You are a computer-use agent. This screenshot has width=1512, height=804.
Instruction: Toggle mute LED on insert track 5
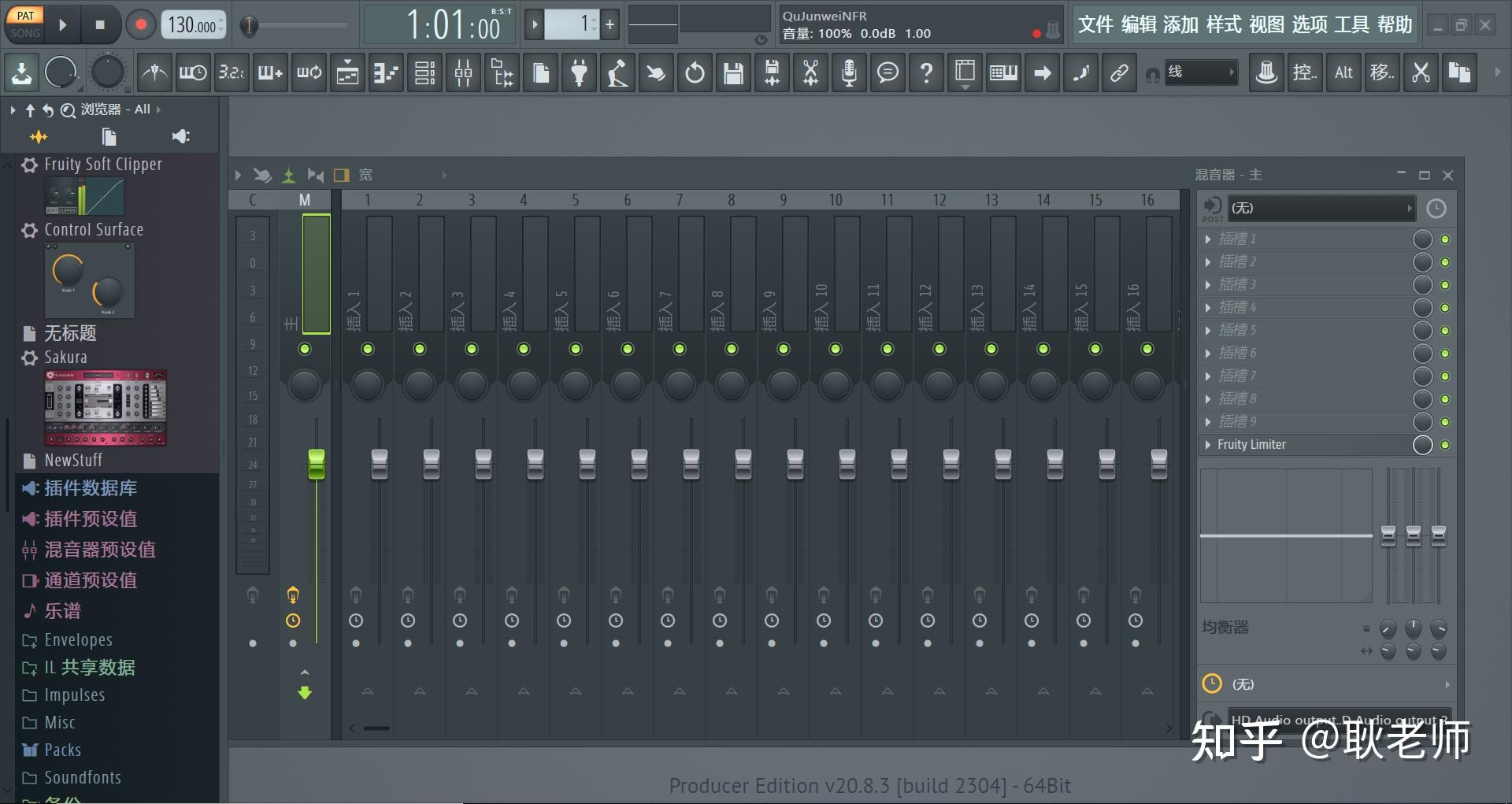click(x=576, y=349)
